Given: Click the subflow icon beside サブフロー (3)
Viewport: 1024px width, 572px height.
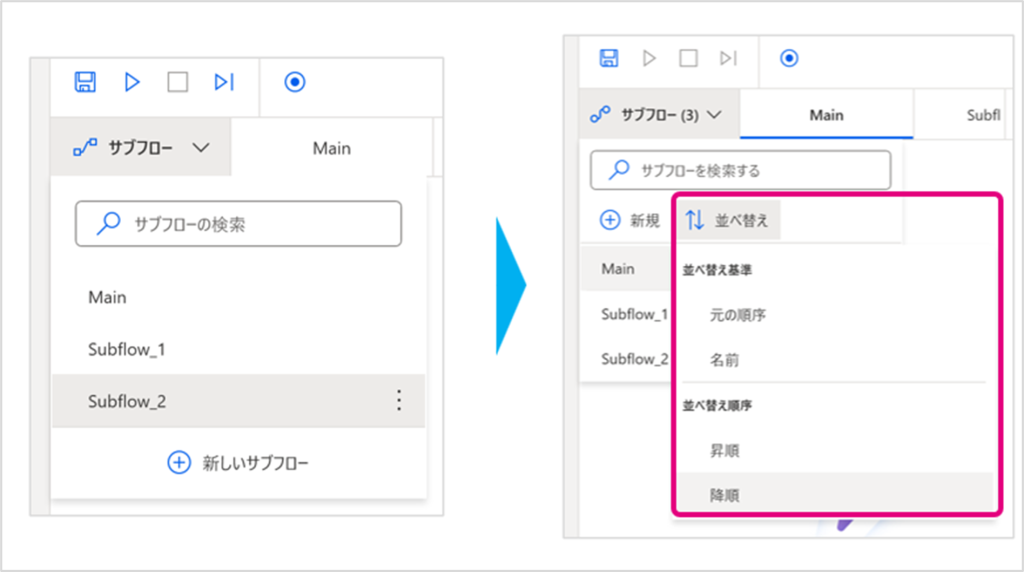Looking at the screenshot, I should point(600,114).
